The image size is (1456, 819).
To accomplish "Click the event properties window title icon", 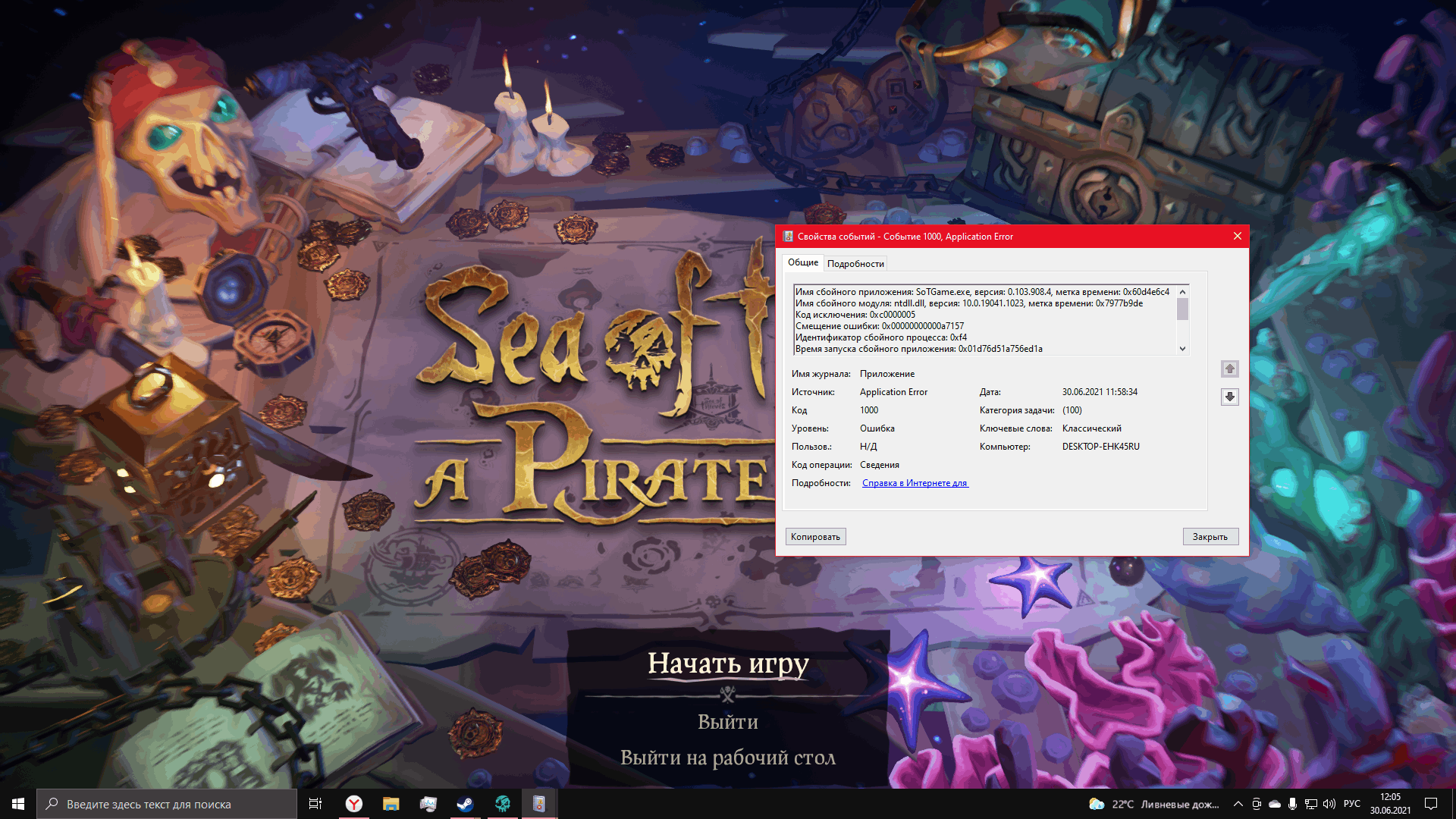I will pos(788,237).
